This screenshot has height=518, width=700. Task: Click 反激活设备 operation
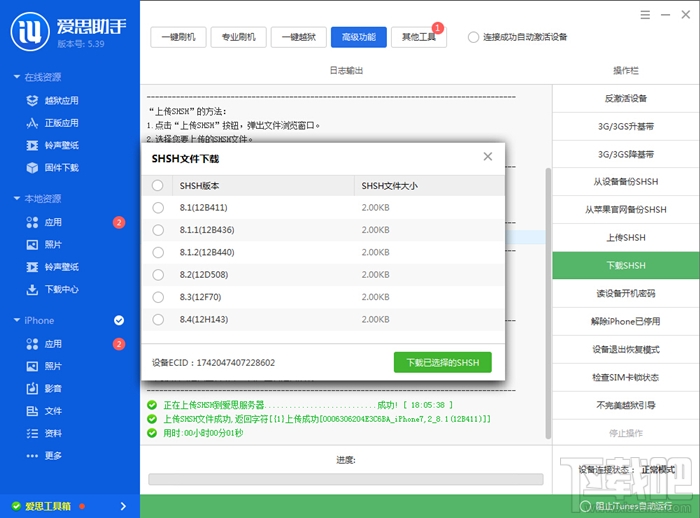pos(625,98)
